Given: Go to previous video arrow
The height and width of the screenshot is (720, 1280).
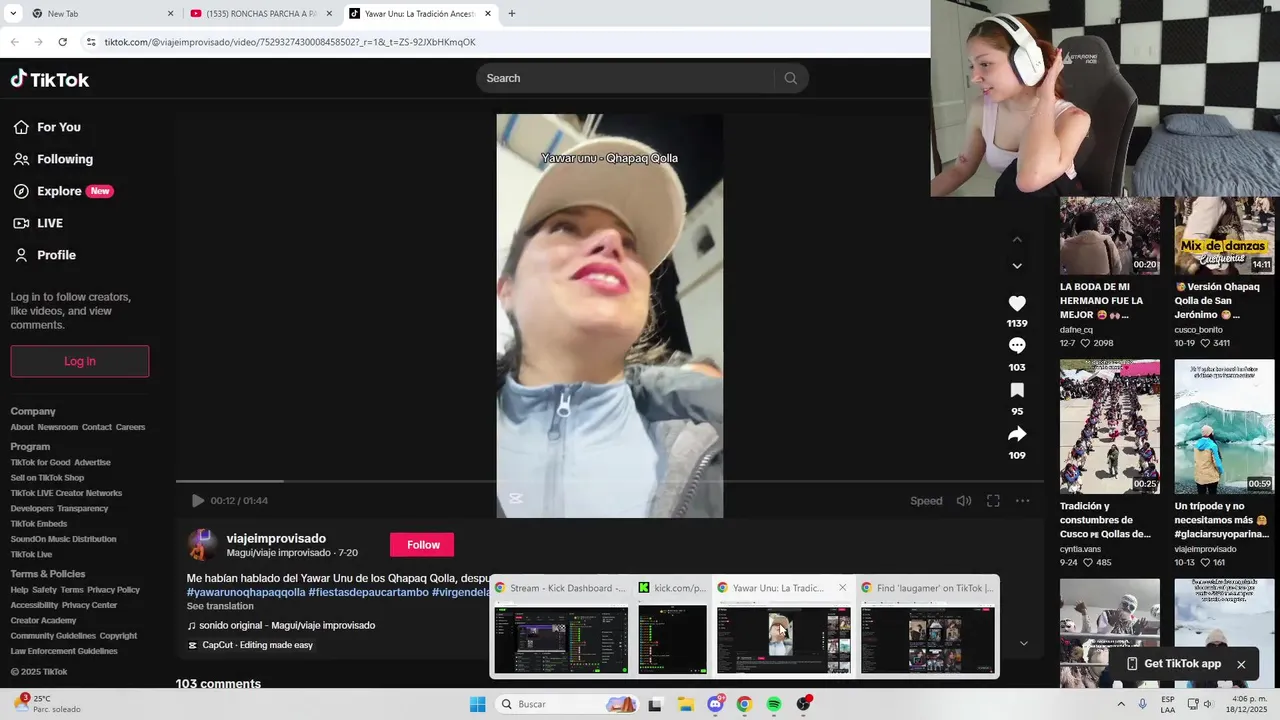Looking at the screenshot, I should [x=1017, y=239].
